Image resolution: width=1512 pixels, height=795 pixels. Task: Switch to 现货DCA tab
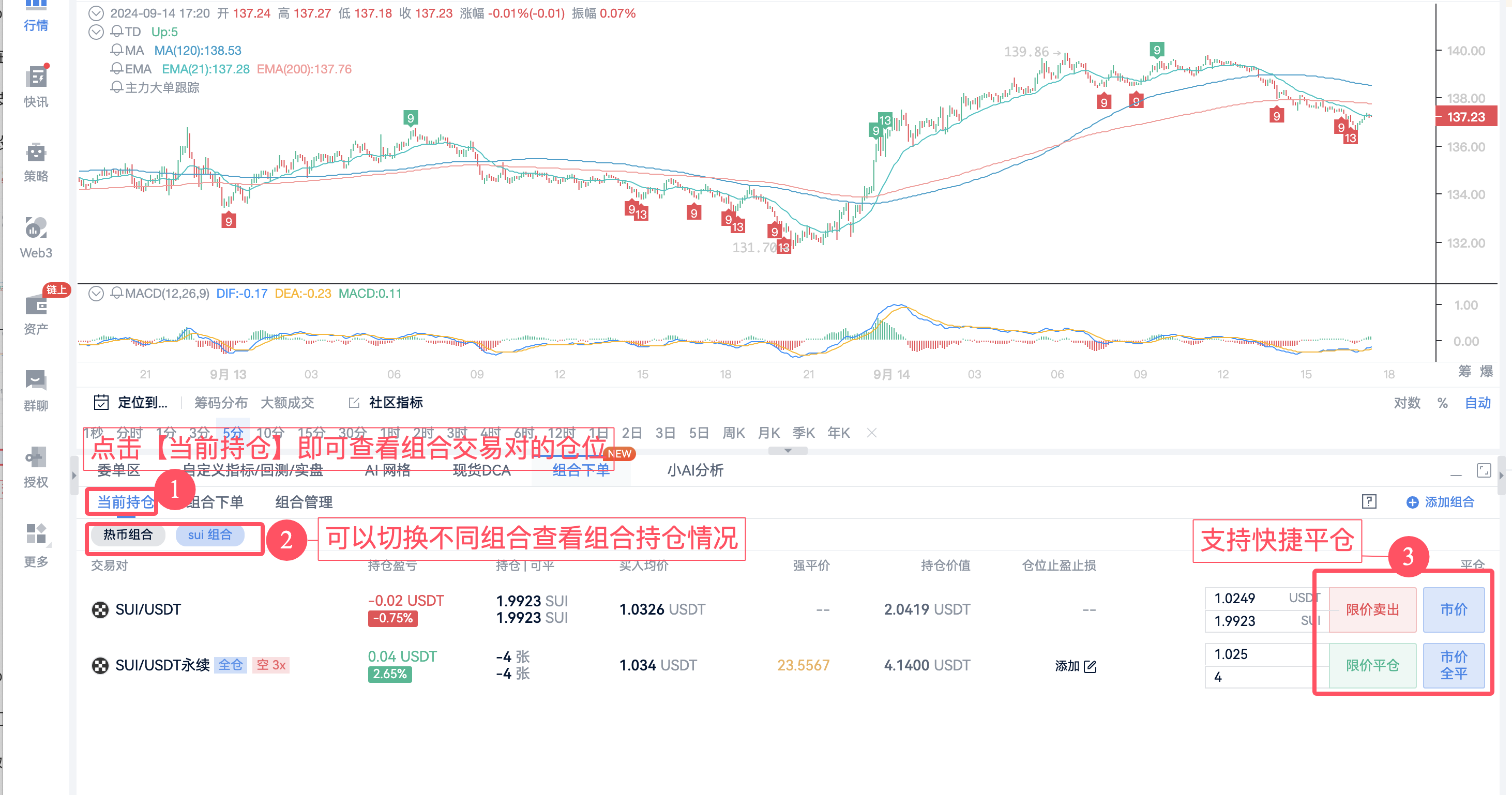tap(481, 470)
